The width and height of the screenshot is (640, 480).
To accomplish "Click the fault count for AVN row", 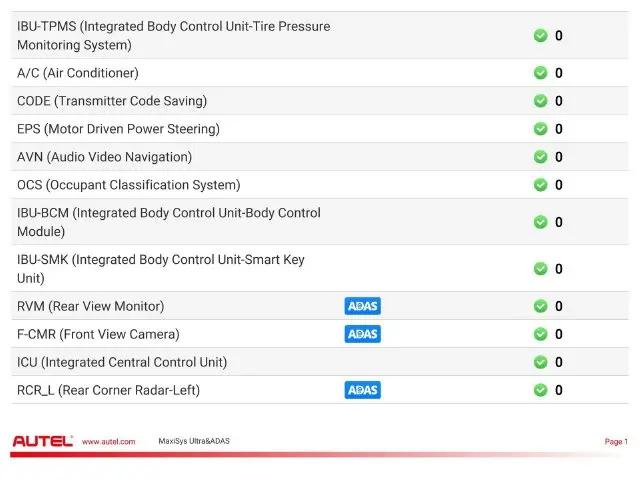I will pos(559,157).
